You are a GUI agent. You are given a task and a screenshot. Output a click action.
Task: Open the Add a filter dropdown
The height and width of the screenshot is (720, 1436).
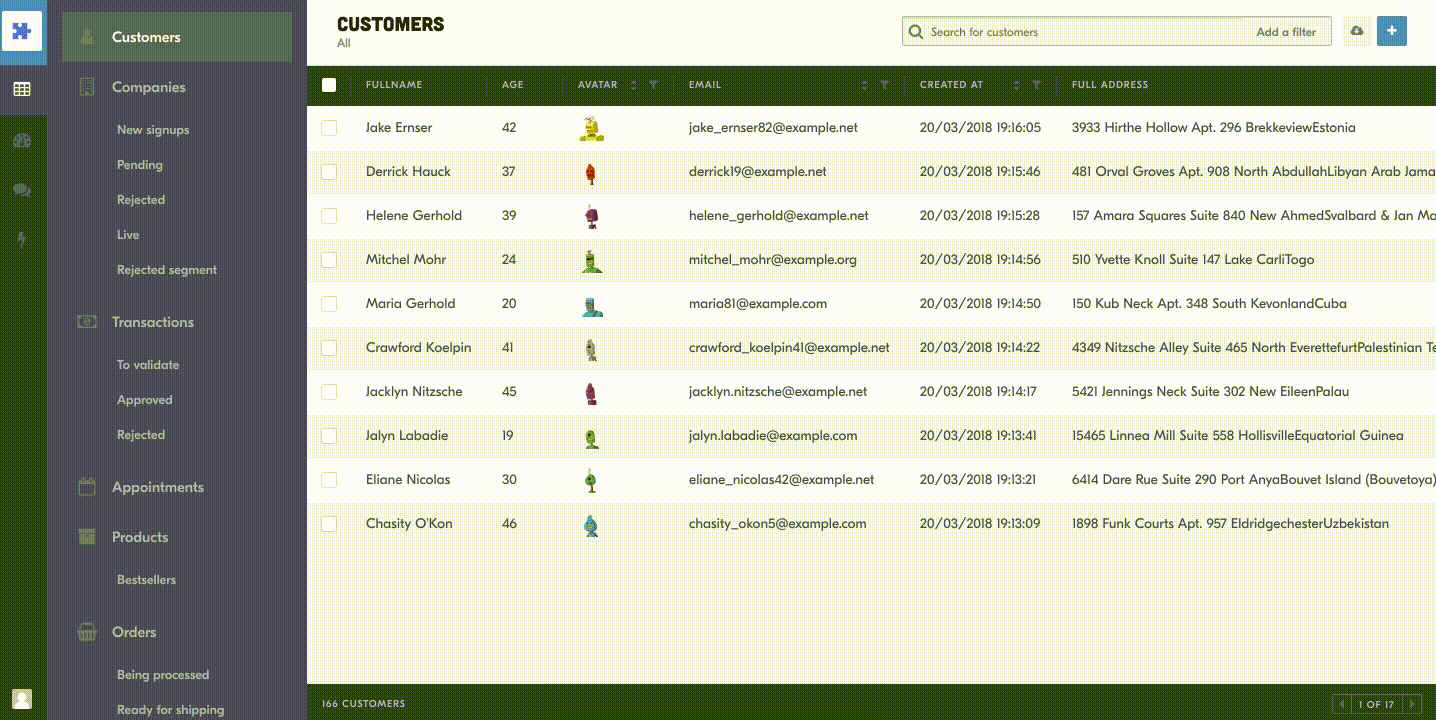[1286, 32]
